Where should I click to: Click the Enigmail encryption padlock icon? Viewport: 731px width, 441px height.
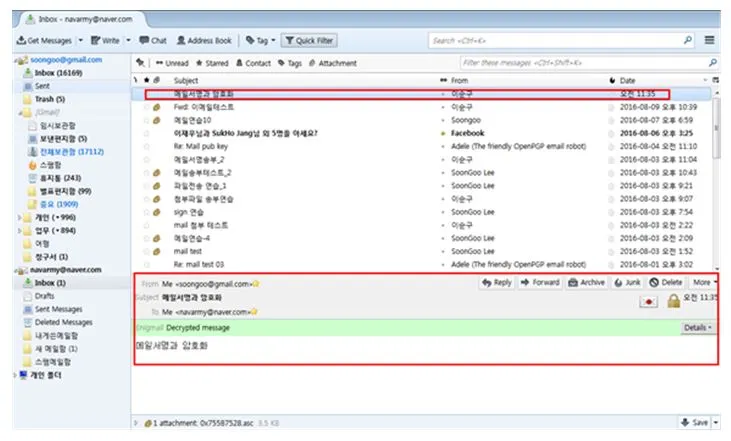[x=673, y=301]
